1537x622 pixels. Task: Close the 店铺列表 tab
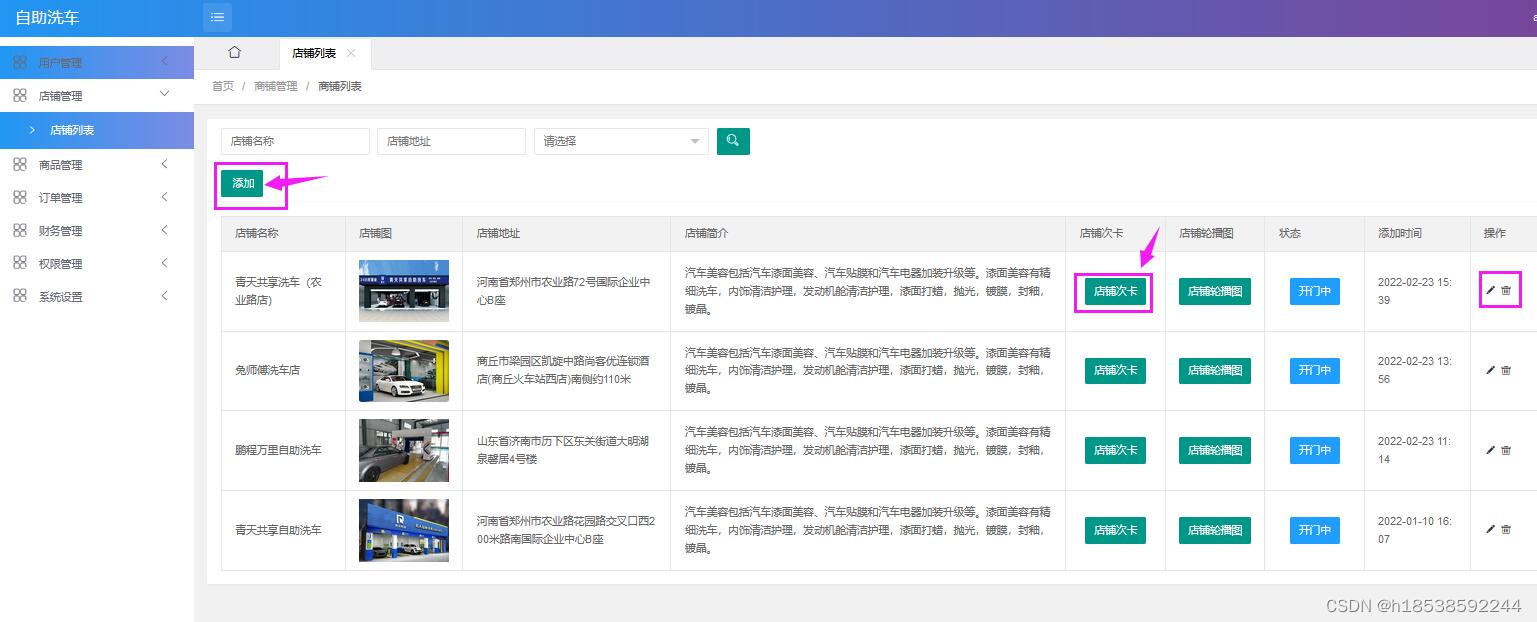coord(351,53)
